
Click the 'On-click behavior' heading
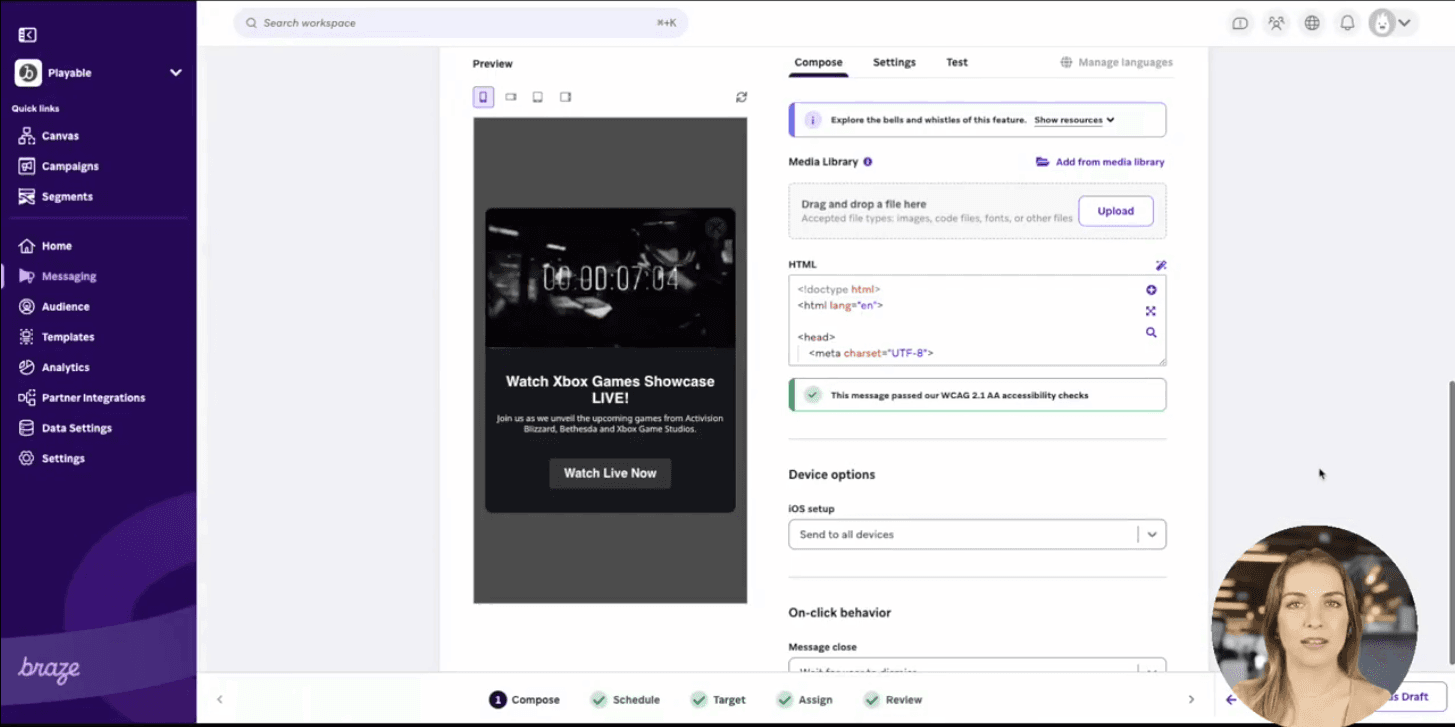pyautogui.click(x=840, y=613)
